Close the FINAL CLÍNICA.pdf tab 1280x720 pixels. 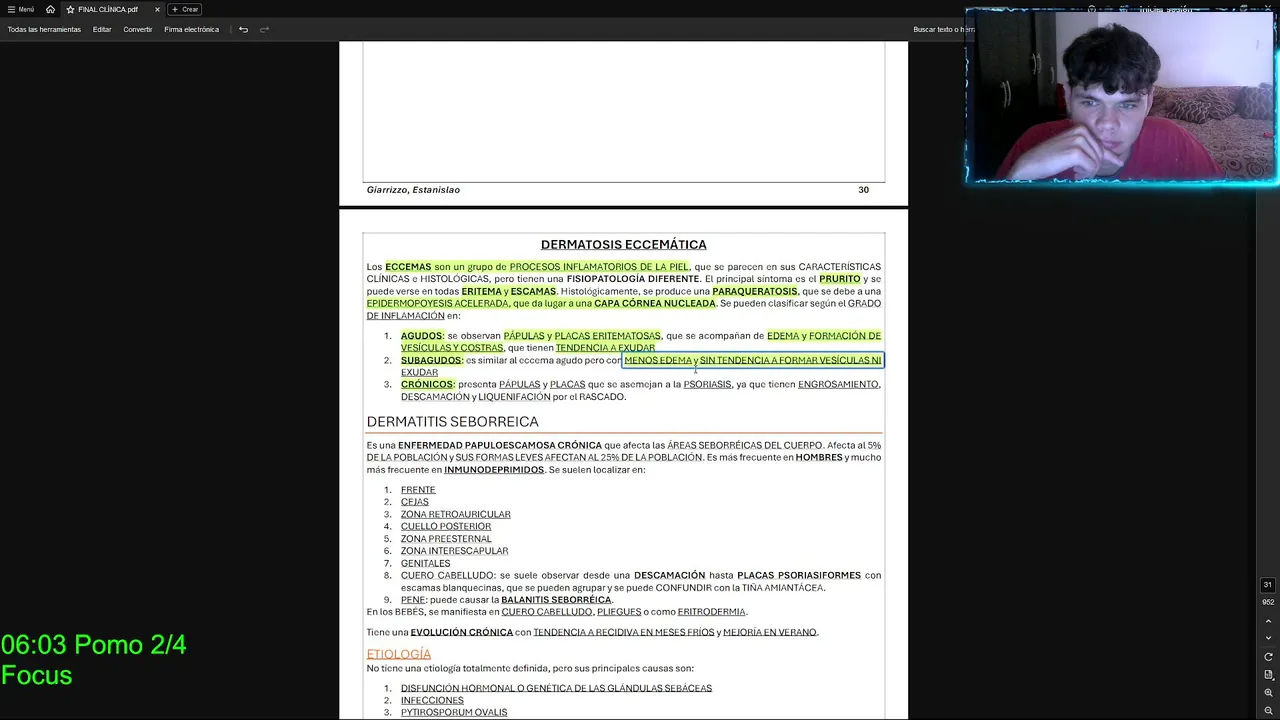(157, 9)
